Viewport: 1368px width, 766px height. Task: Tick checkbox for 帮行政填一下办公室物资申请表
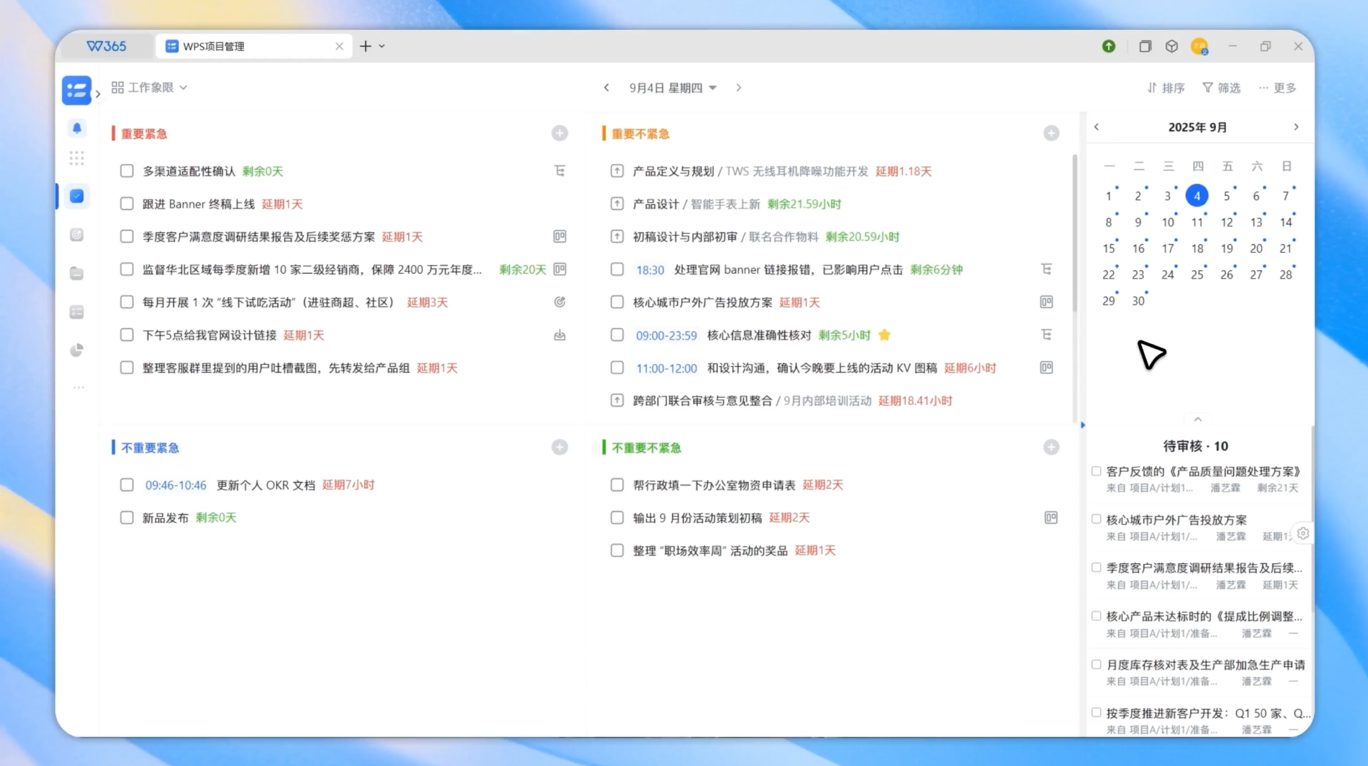point(617,485)
